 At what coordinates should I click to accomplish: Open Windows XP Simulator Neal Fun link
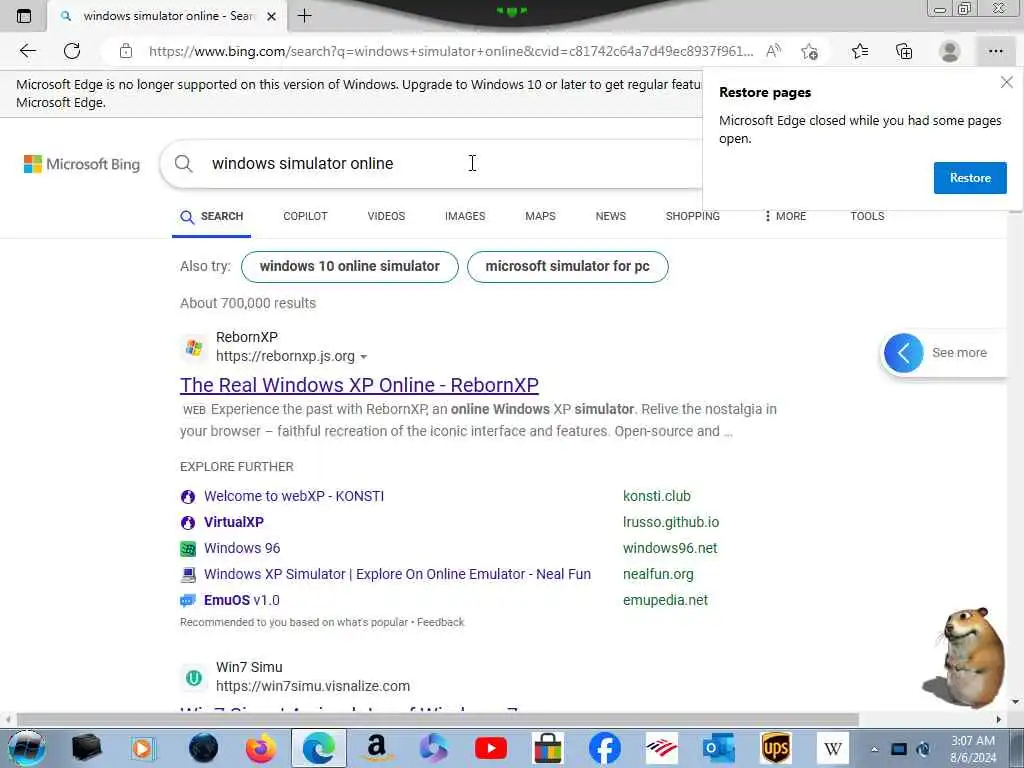(397, 574)
